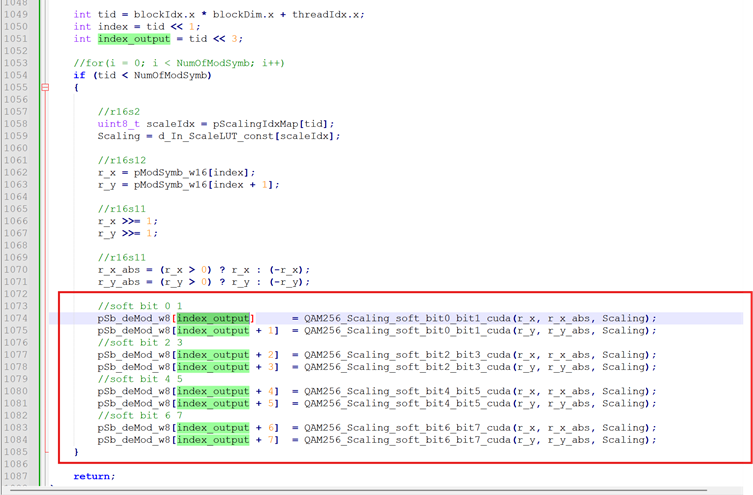
Task: Click the comment '//for(i = 0; i < NumOfModSymb; i++)'
Action: pos(179,63)
